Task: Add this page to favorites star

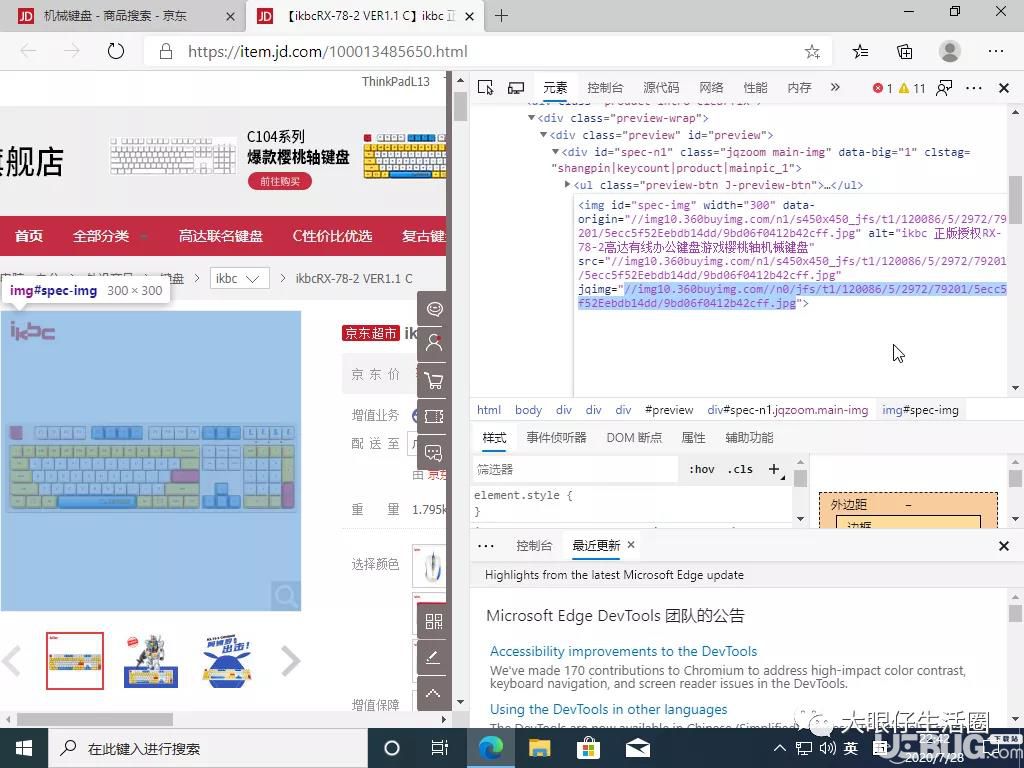Action: [x=812, y=52]
